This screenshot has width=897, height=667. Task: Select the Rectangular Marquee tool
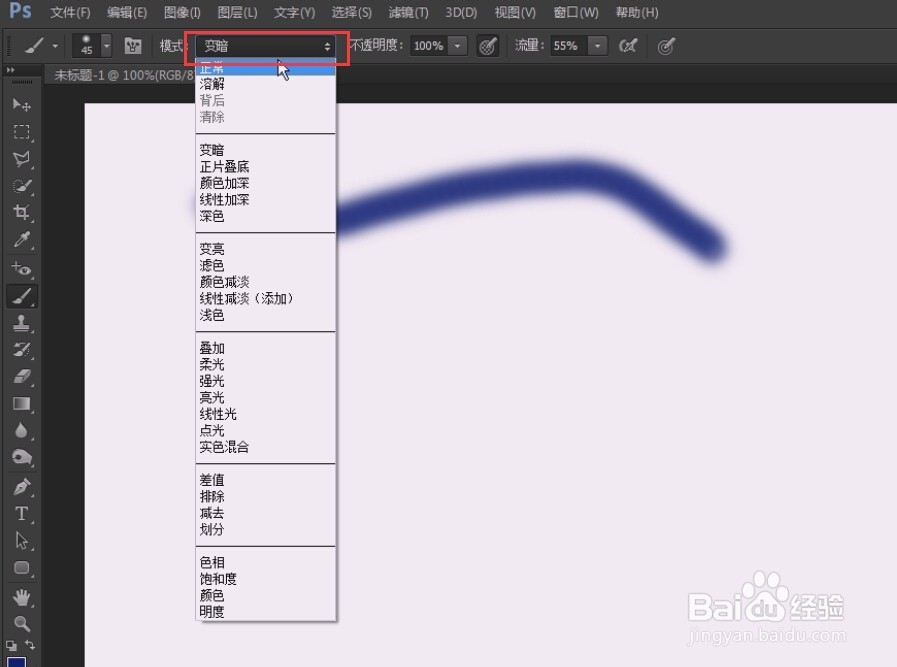[x=22, y=132]
